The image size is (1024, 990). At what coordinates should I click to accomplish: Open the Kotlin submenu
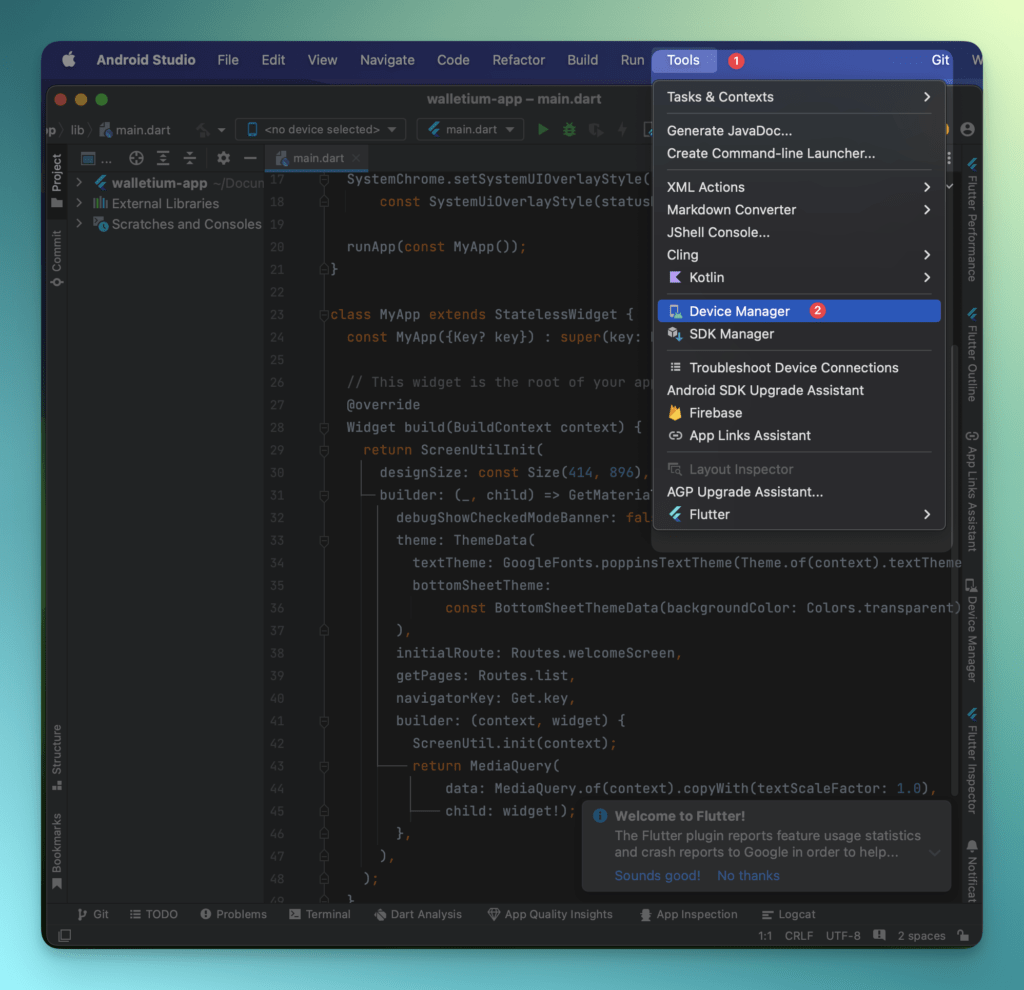pos(799,278)
